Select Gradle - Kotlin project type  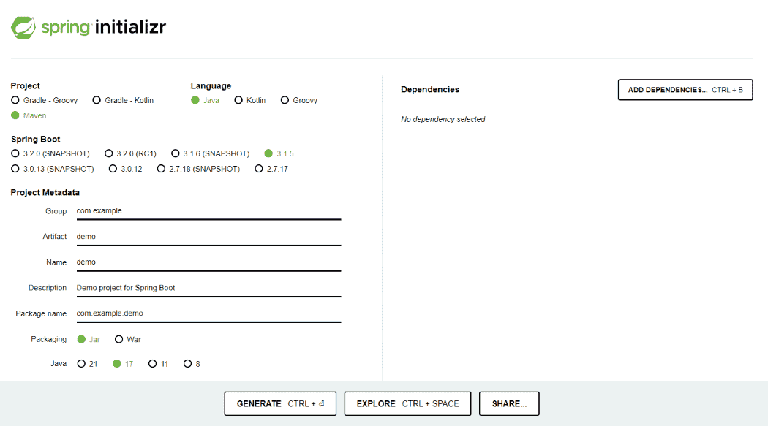(x=123, y=100)
